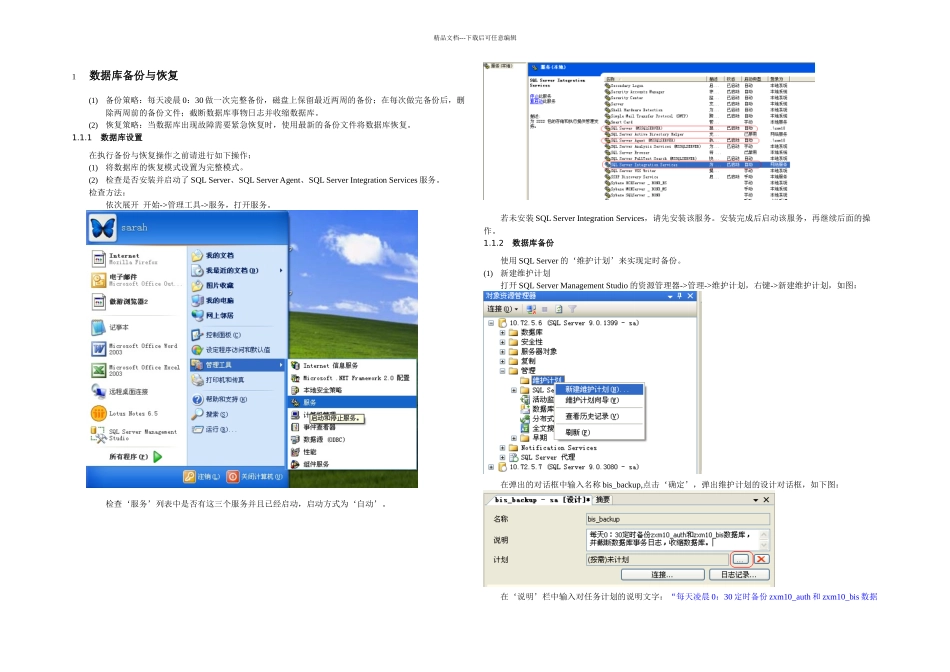This screenshot has height=672, width=950.
Task: Select the Security Center service row
Action: click(x=696, y=98)
